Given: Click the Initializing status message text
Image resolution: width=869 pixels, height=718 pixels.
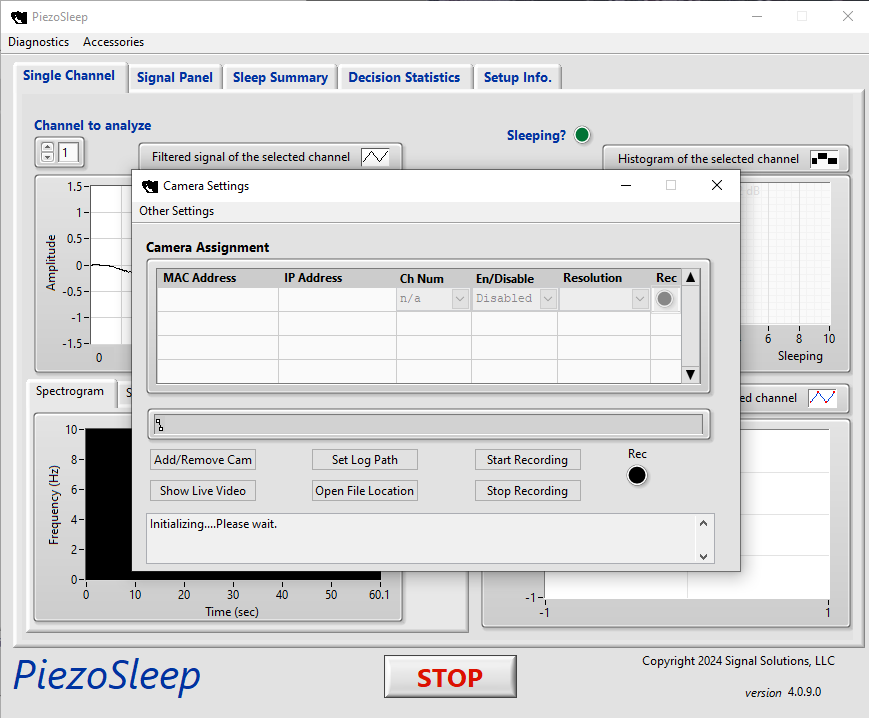Looking at the screenshot, I should point(213,524).
